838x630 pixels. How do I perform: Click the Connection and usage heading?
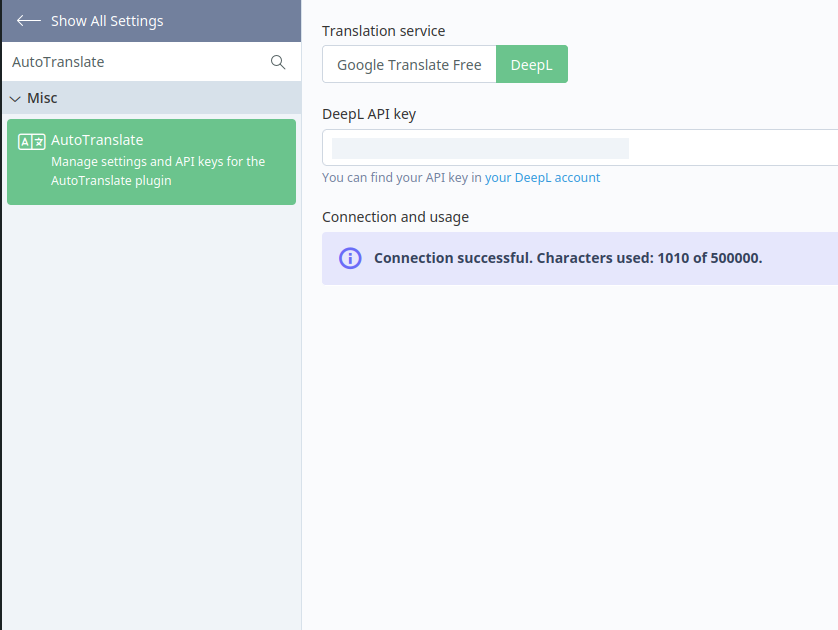[x=395, y=217]
